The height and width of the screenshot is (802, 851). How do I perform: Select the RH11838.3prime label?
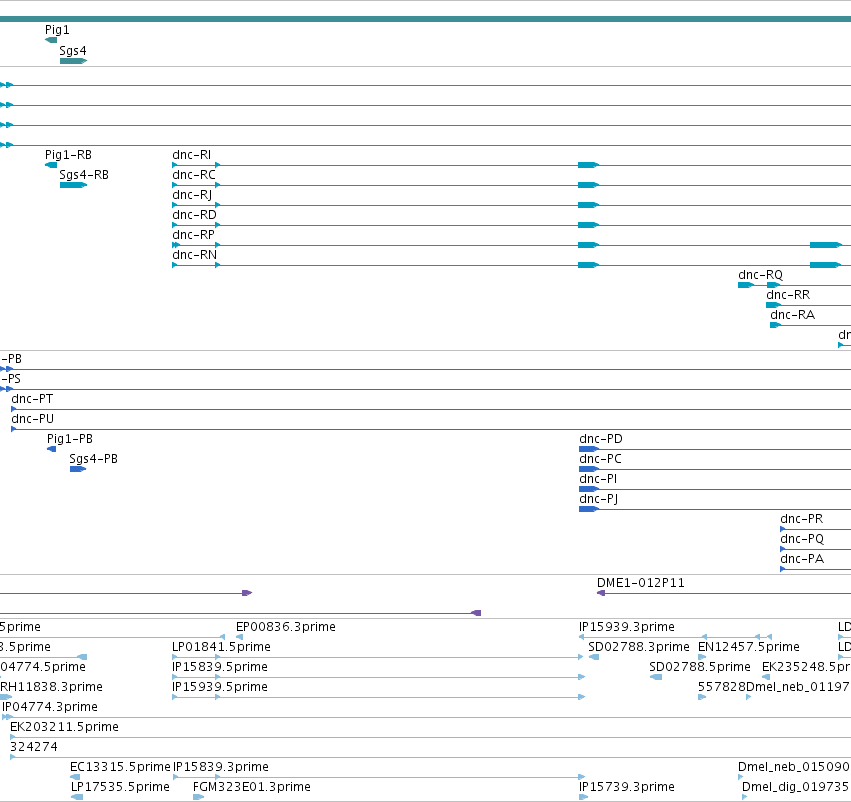52,687
